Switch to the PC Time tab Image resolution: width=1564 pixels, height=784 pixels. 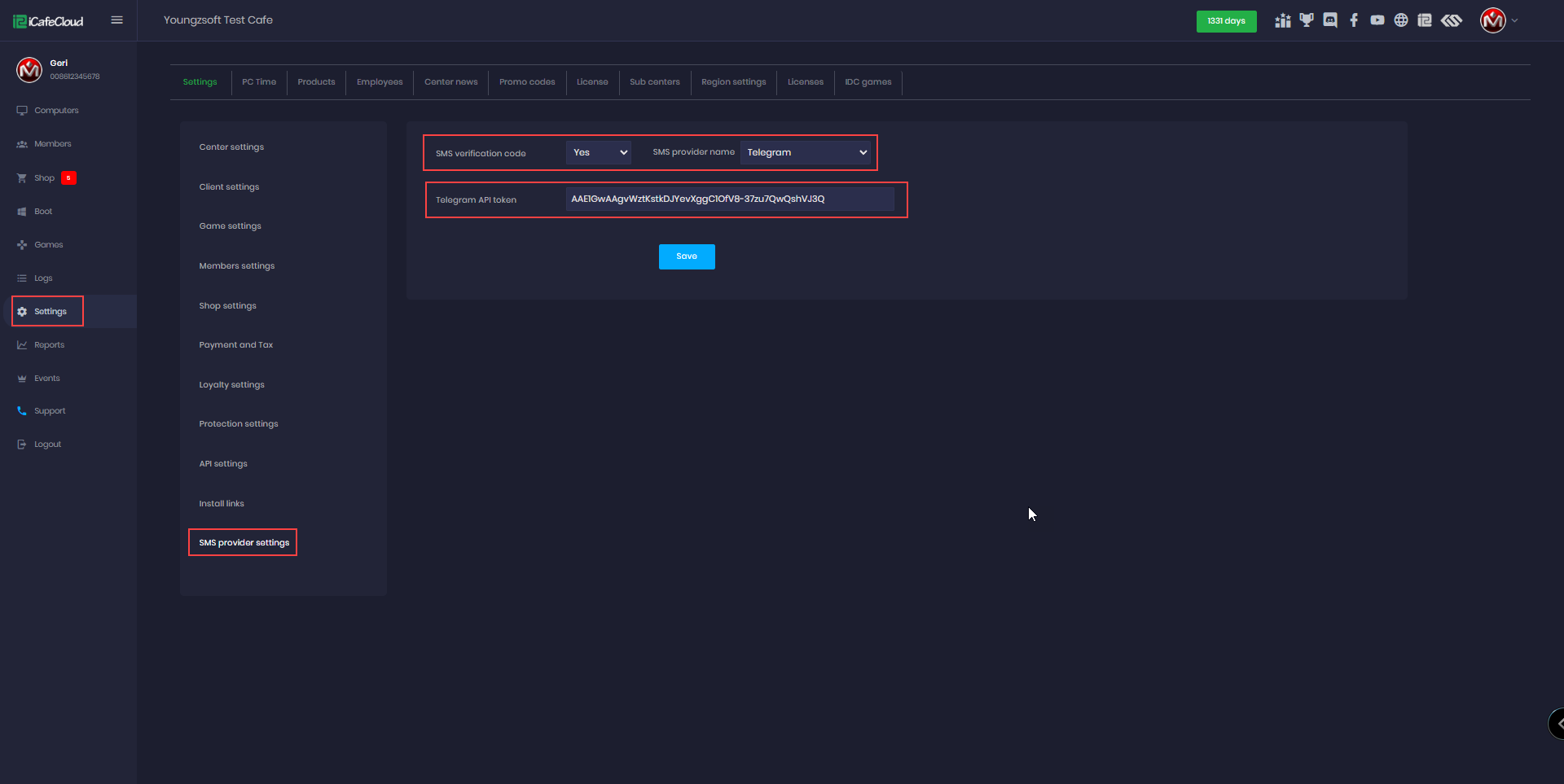point(259,82)
